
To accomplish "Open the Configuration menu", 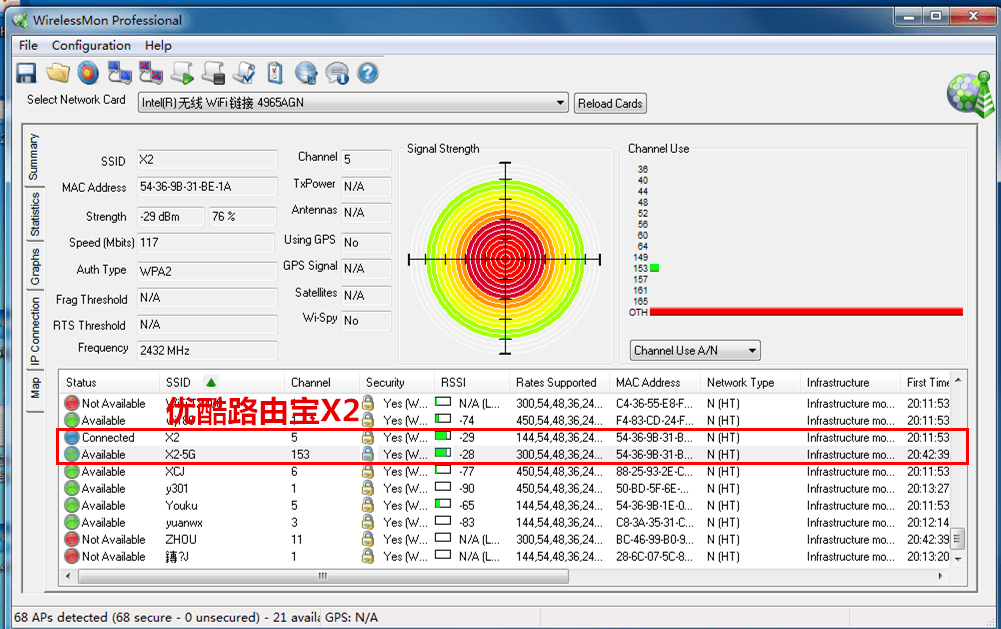I will [x=91, y=45].
